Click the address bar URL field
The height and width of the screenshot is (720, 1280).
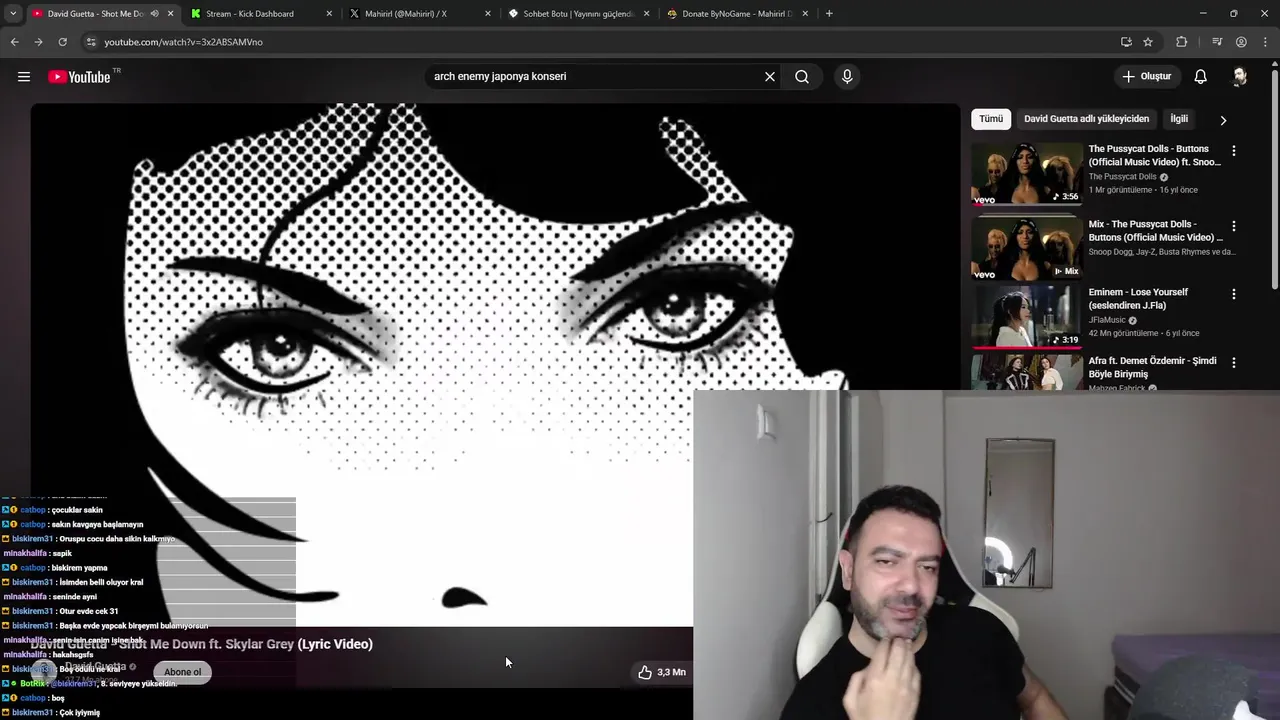click(x=600, y=42)
